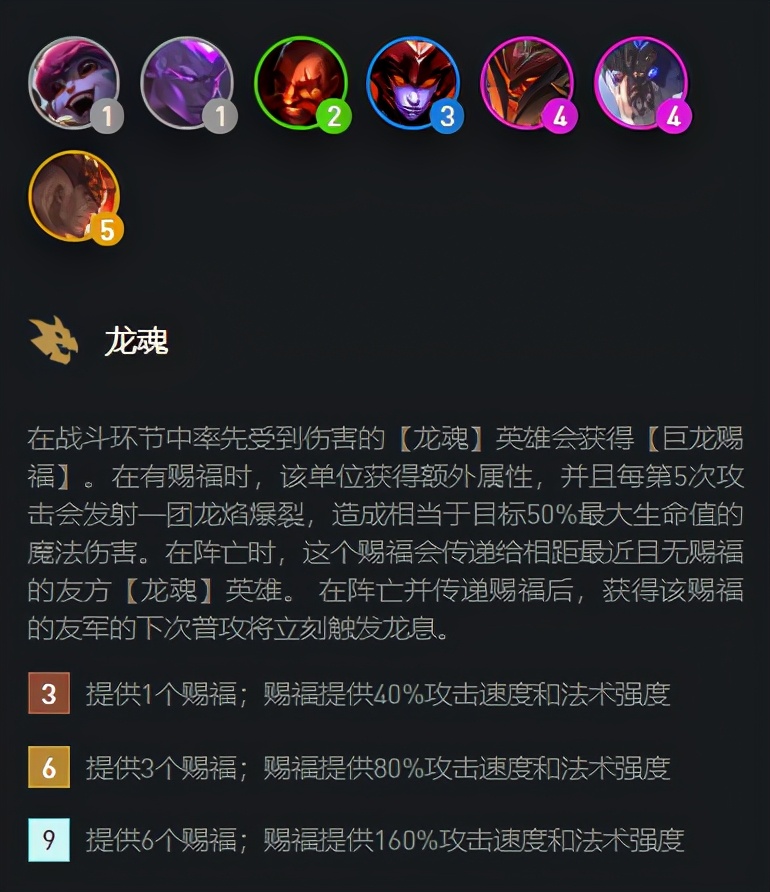Viewport: 770px width, 892px height.
Task: Select the light cyan tier 9 badge
Action: pos(49,840)
